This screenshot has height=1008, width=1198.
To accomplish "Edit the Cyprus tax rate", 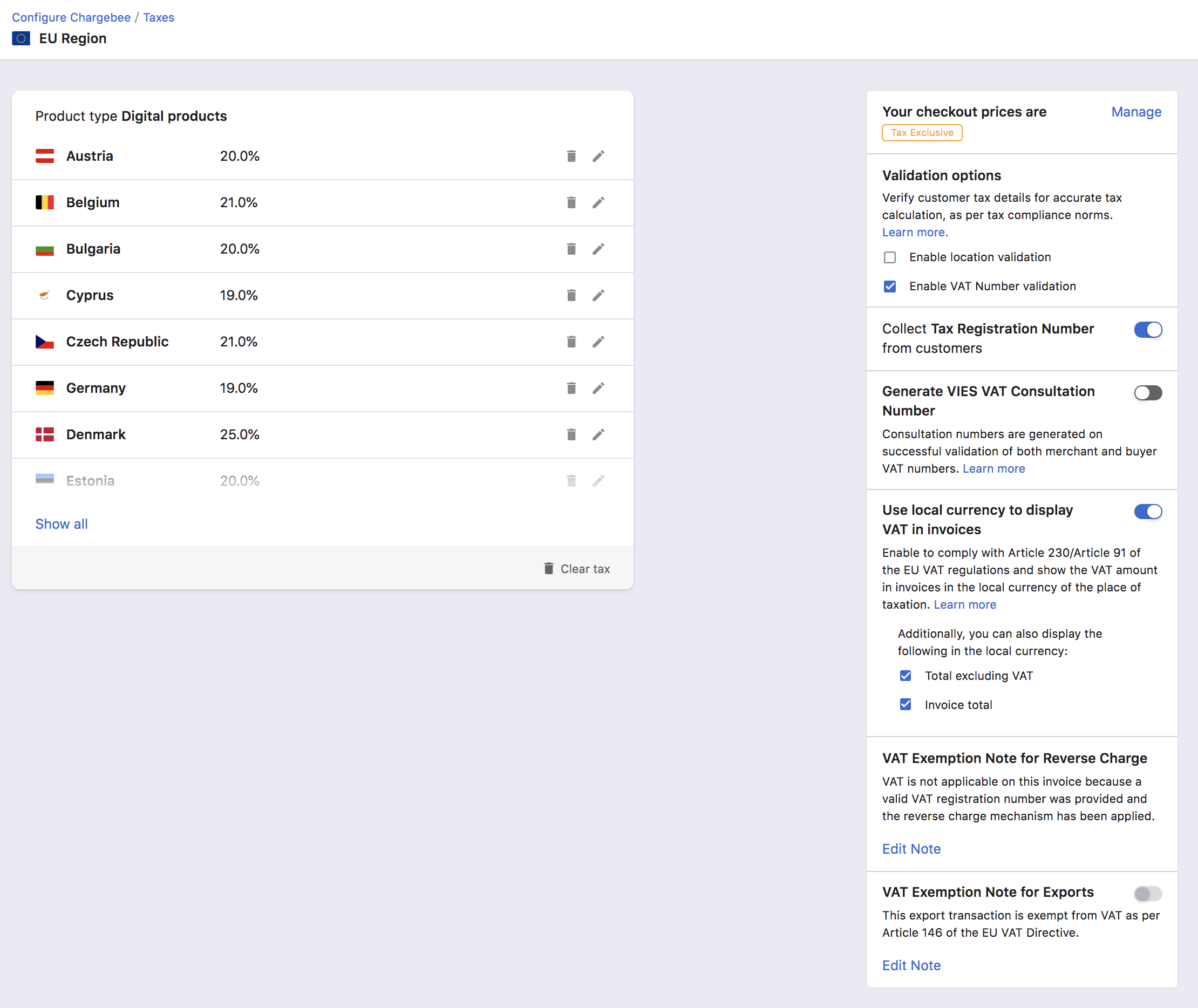I will click(x=598, y=295).
